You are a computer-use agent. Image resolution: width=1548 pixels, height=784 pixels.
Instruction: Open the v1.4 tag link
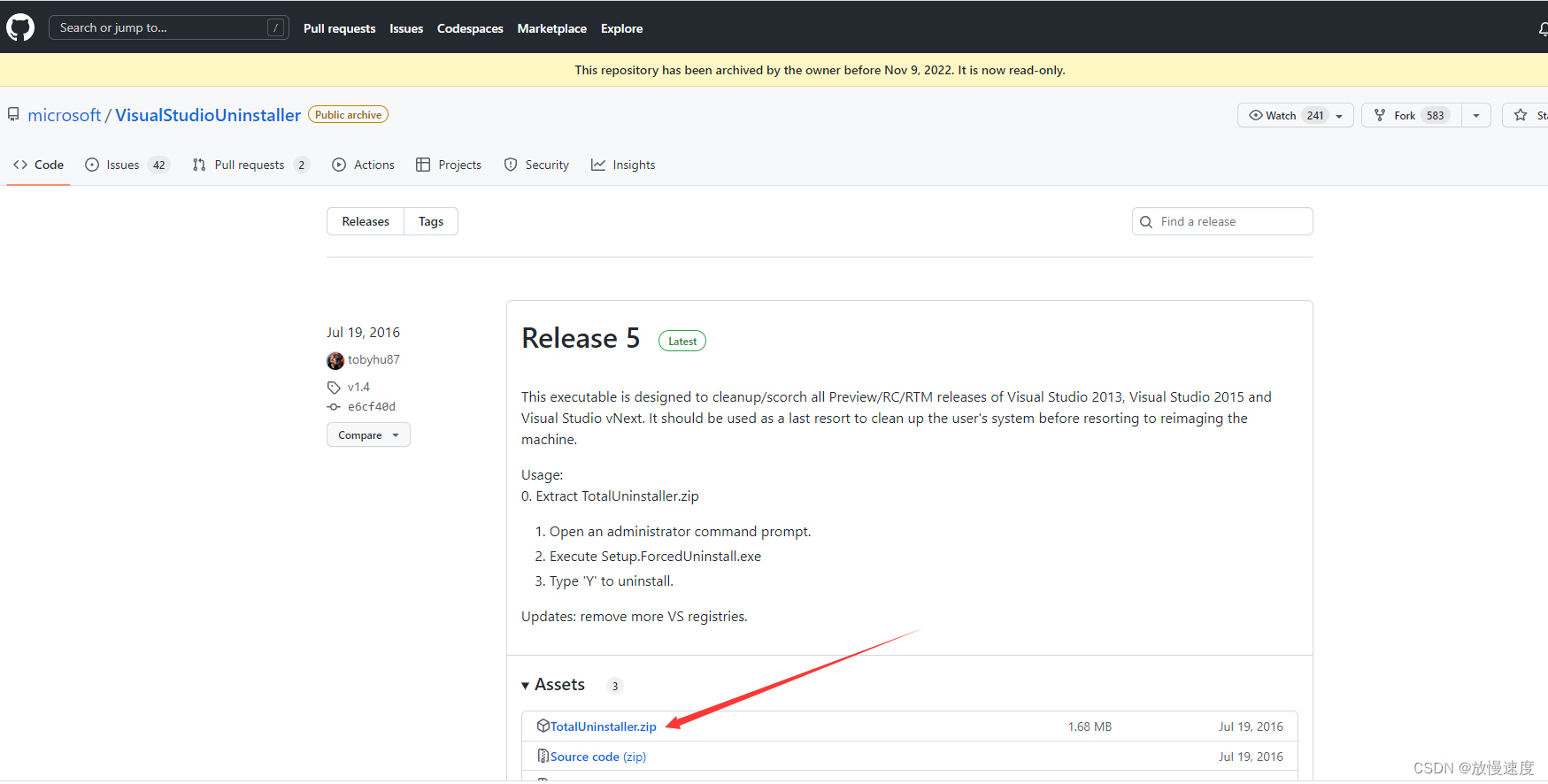pyautogui.click(x=358, y=387)
